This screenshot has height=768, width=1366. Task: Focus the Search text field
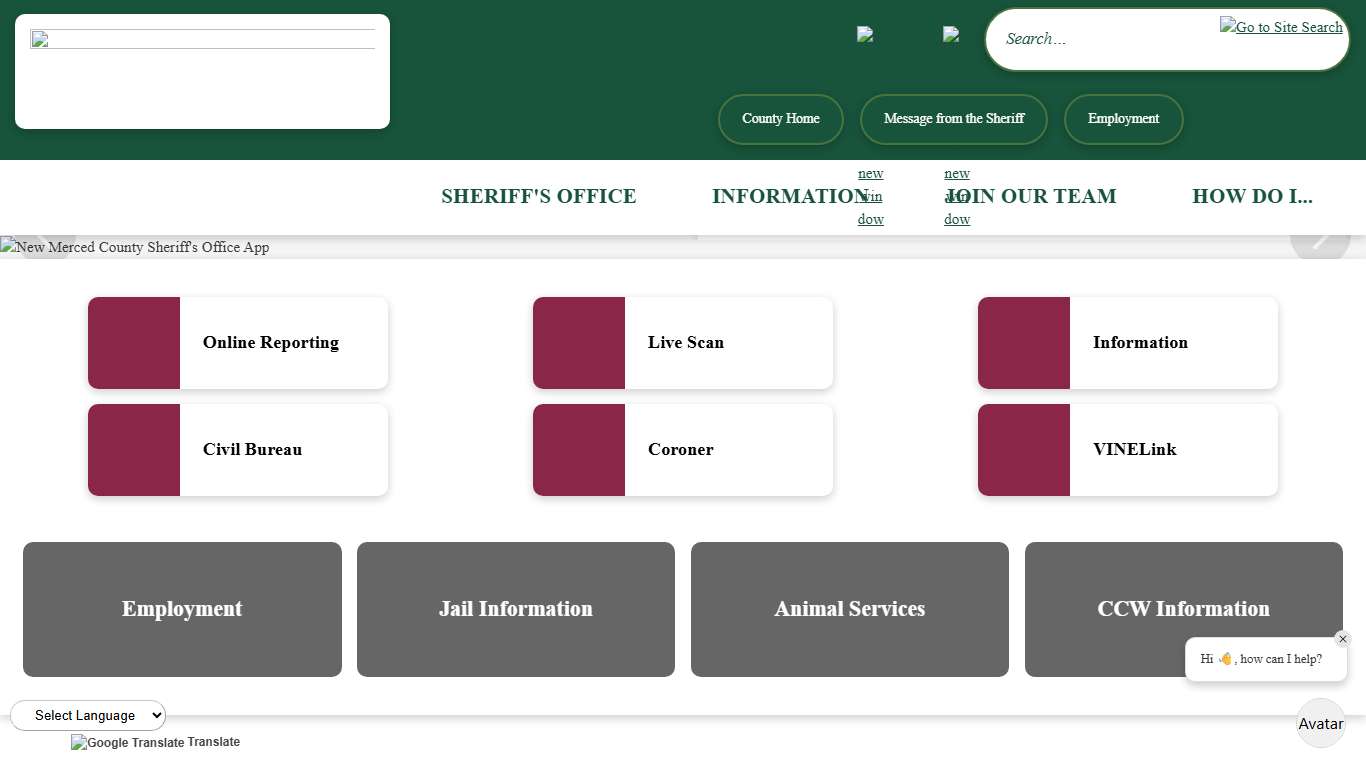pos(1100,39)
